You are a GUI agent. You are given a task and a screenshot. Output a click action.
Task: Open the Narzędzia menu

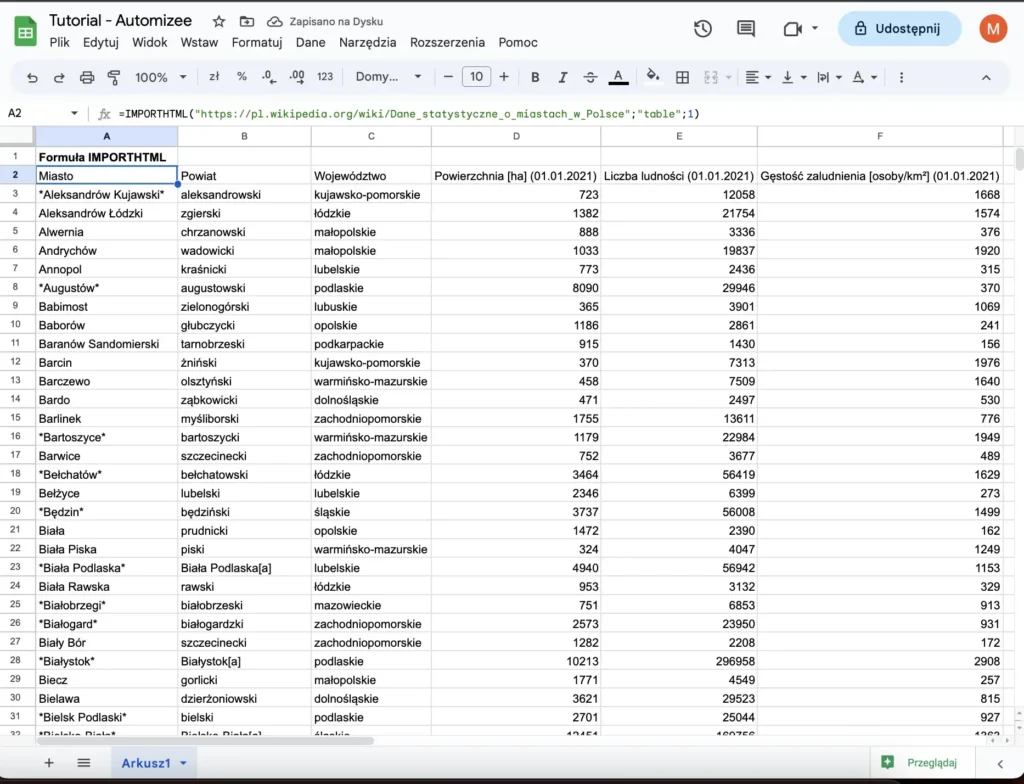(x=368, y=42)
